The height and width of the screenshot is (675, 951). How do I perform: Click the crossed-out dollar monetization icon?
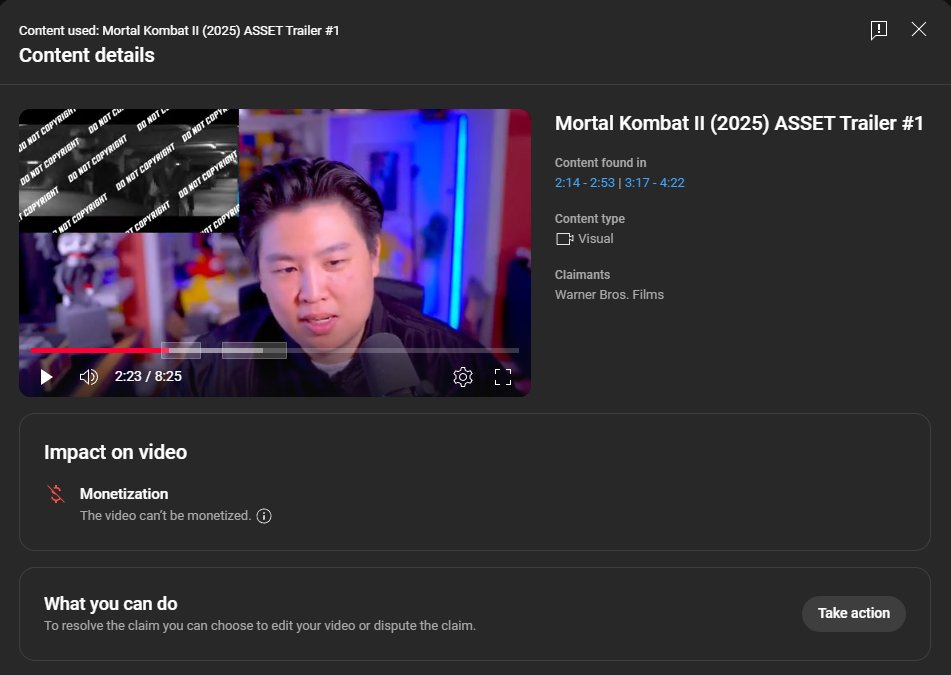pos(56,494)
